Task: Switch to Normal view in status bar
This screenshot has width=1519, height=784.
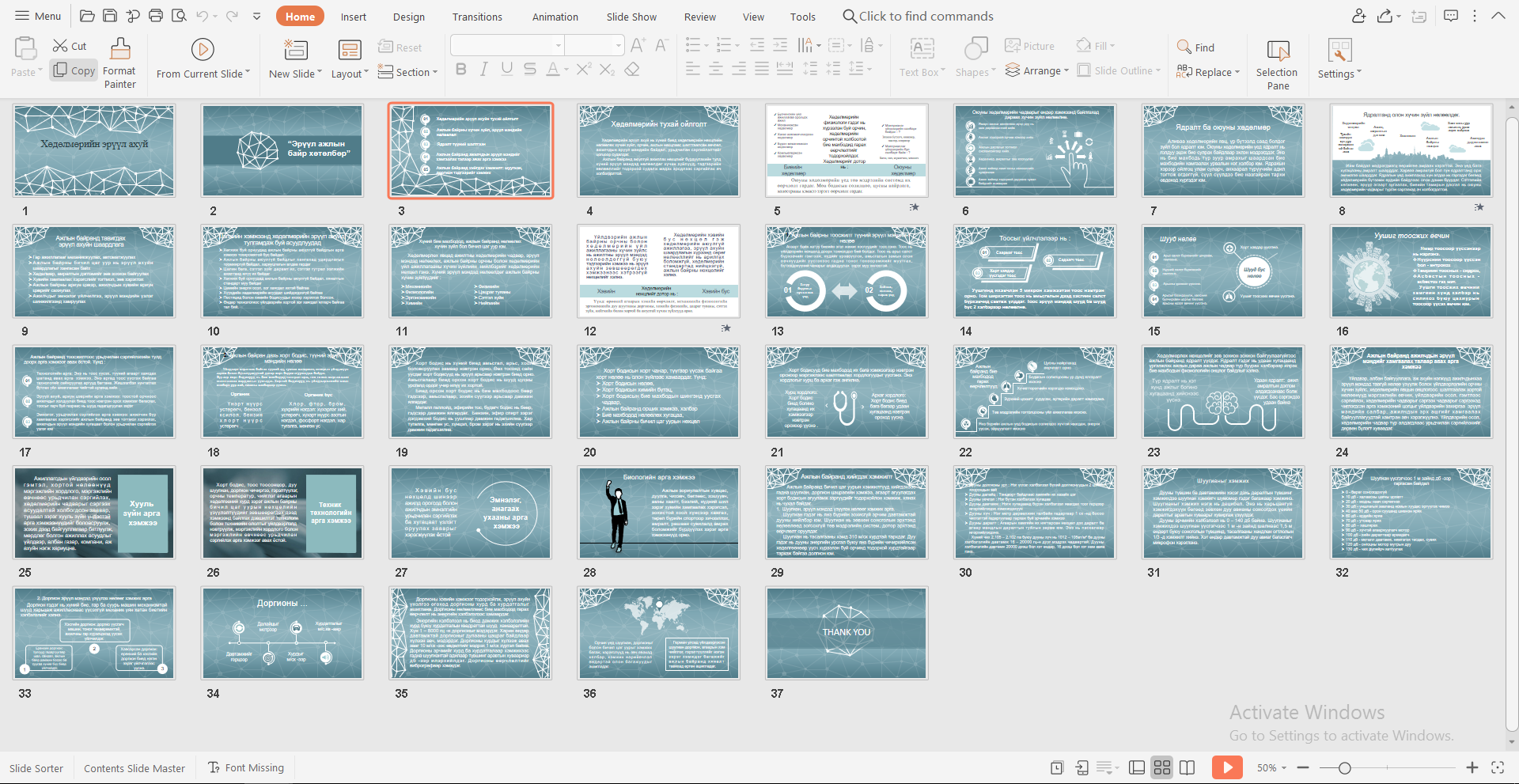Action: [1137, 767]
